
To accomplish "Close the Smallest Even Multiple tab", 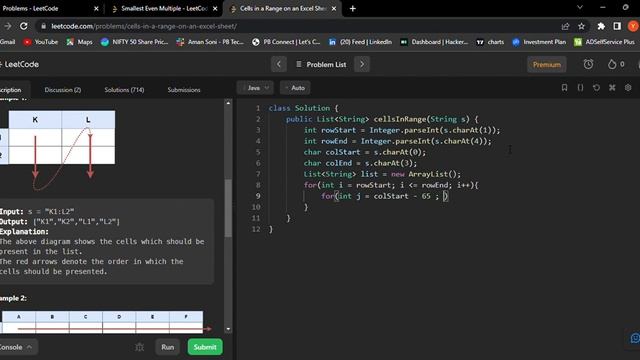I will (x=215, y=9).
